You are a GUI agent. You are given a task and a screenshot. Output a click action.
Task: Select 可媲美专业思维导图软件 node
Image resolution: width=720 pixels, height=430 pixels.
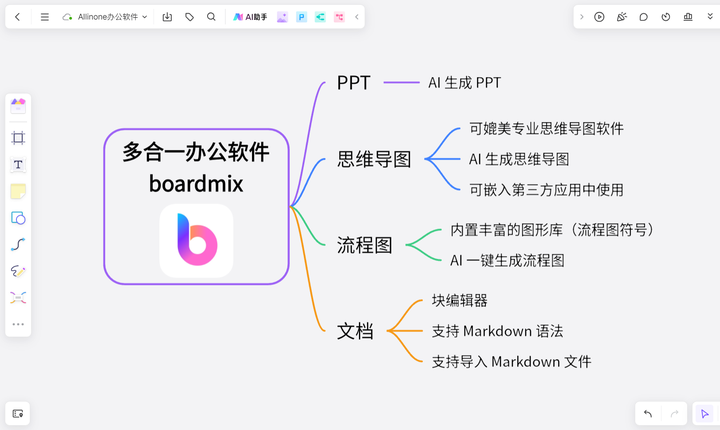click(x=546, y=129)
